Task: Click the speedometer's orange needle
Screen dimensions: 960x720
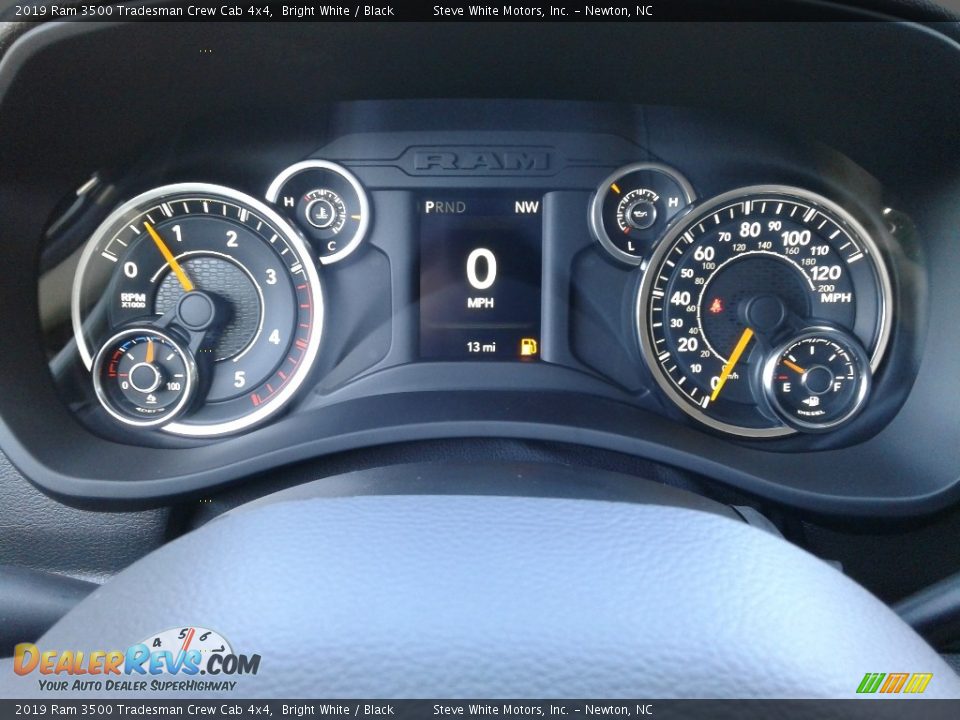Action: [732, 364]
